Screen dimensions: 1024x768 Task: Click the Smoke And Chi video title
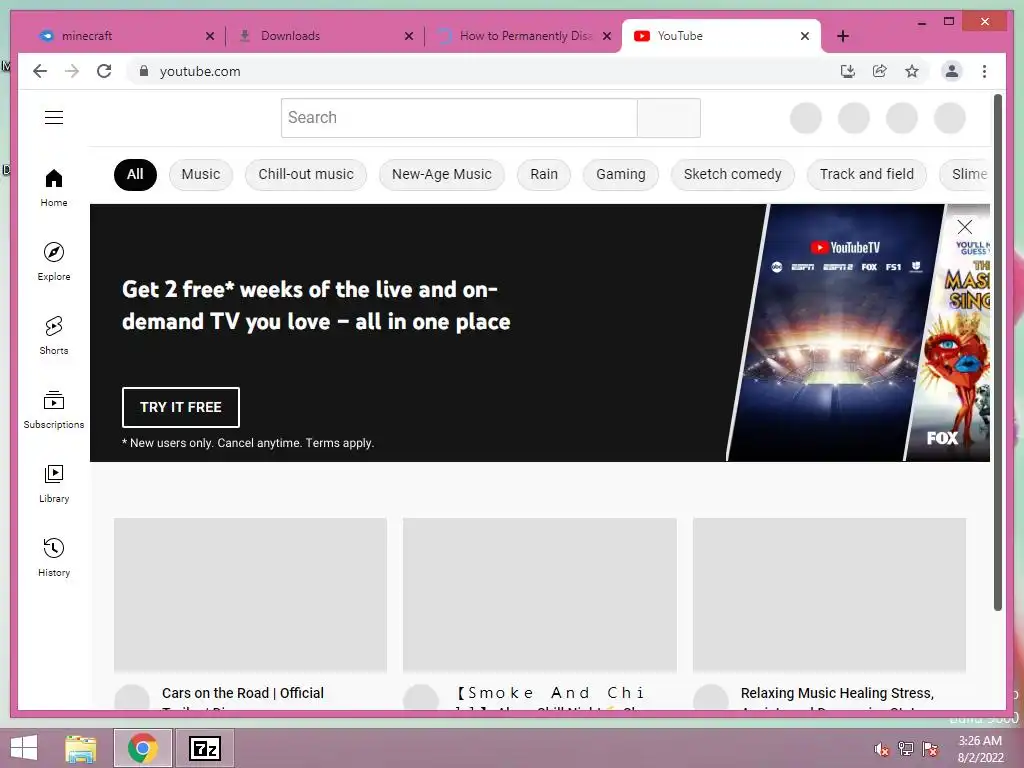[x=551, y=696]
